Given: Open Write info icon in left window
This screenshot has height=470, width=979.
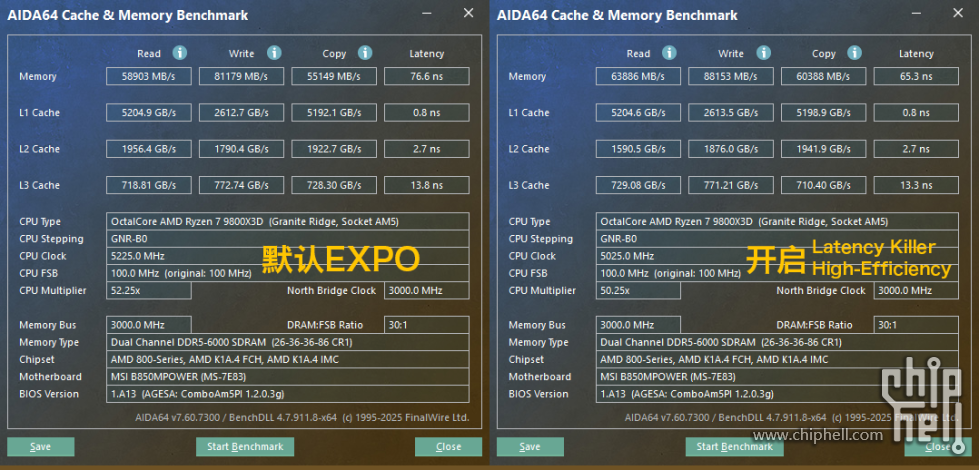Looking at the screenshot, I should (274, 53).
